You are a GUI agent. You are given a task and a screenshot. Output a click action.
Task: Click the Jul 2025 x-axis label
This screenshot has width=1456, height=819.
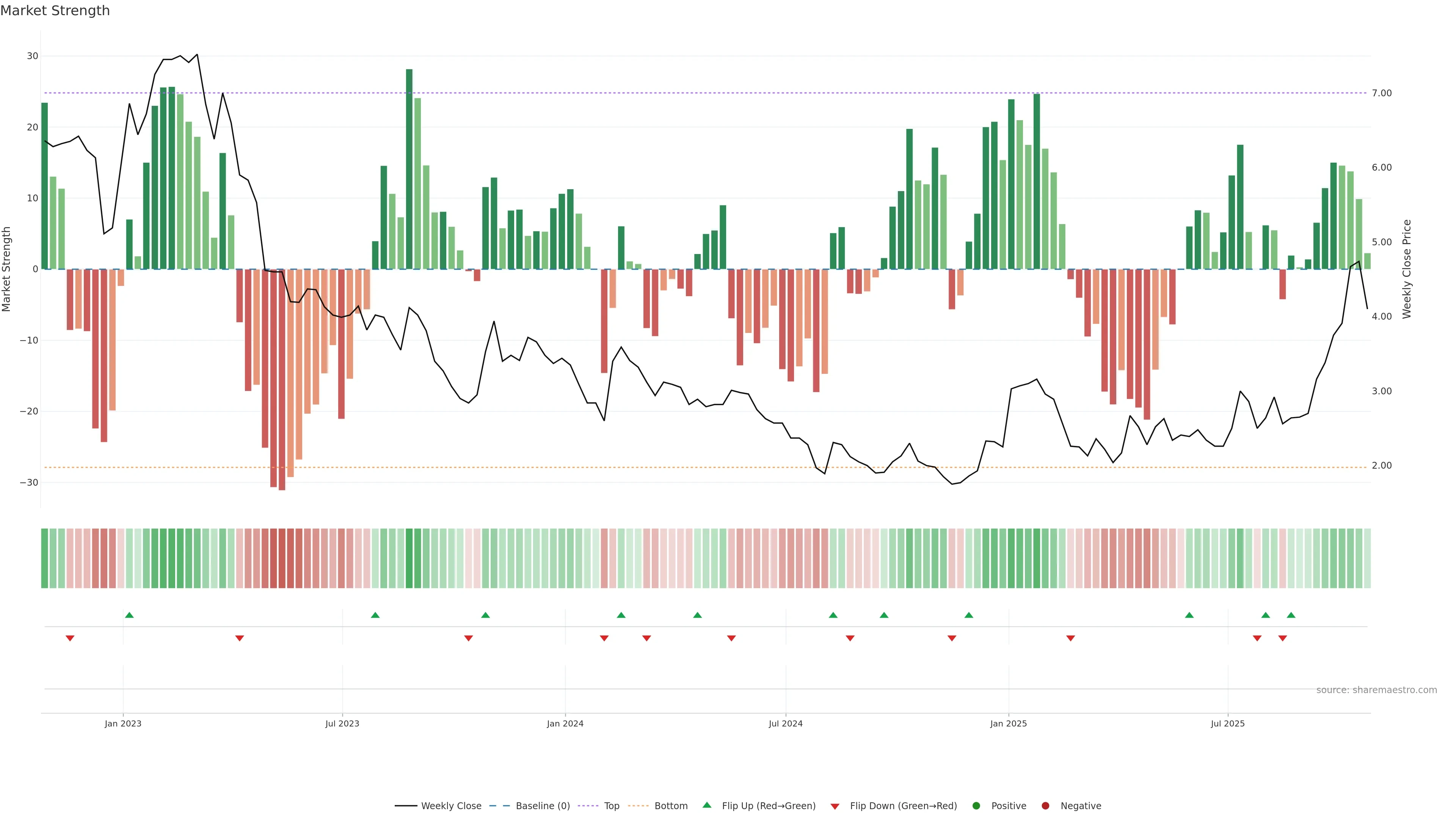pos(1228,723)
